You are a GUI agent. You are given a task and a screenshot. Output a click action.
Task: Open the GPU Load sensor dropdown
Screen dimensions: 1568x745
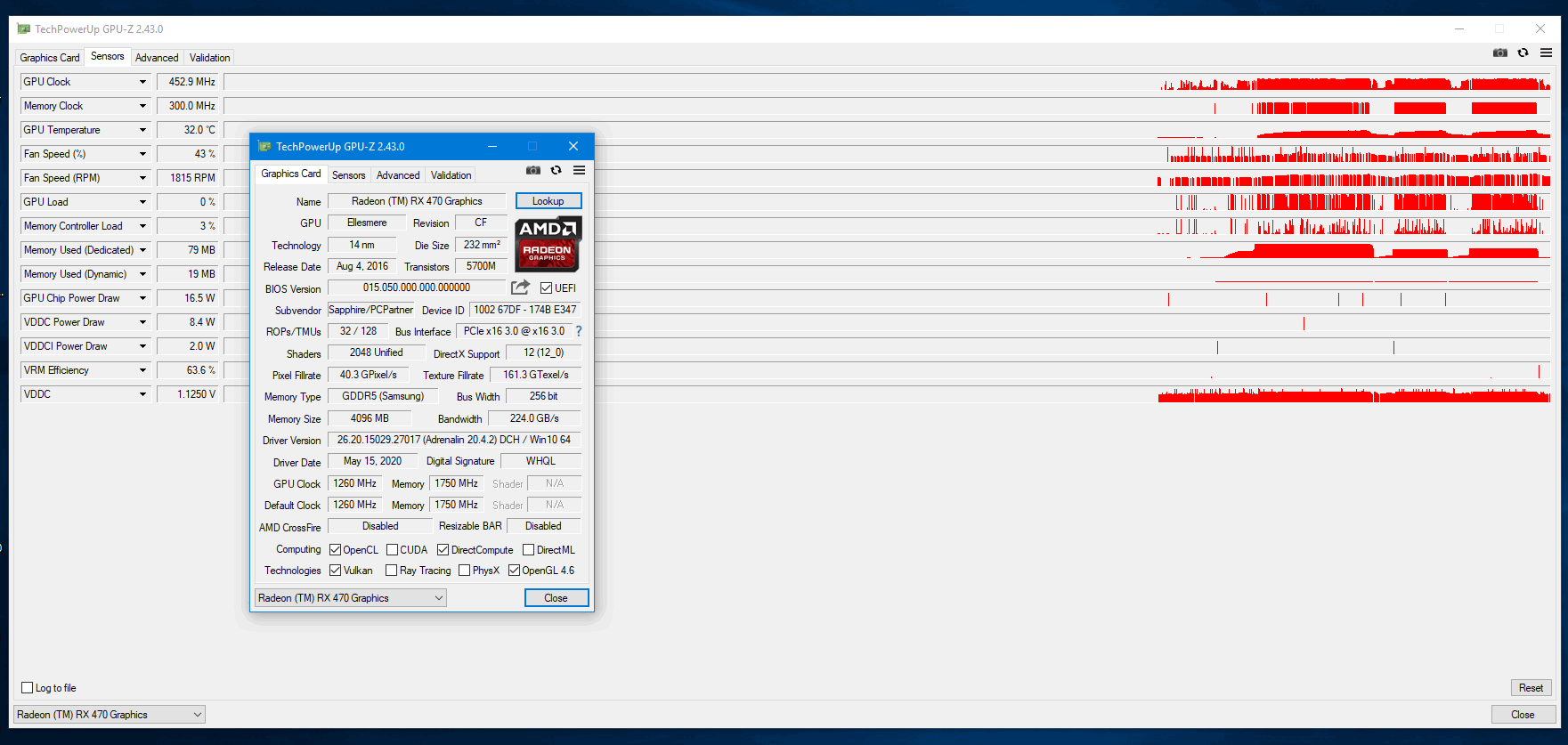click(142, 202)
